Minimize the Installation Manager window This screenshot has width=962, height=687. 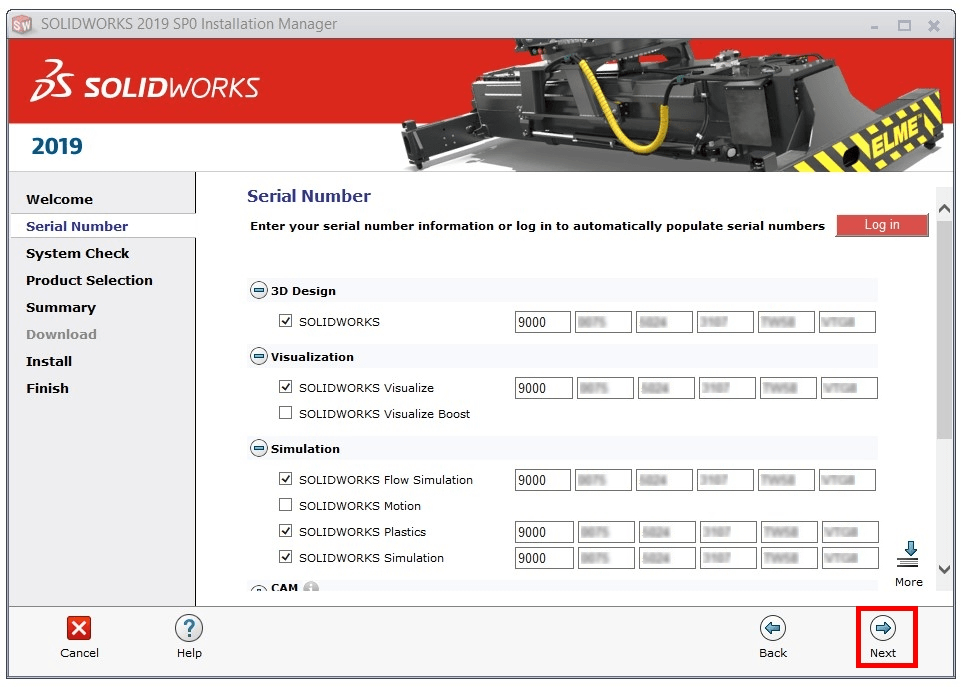[x=874, y=26]
